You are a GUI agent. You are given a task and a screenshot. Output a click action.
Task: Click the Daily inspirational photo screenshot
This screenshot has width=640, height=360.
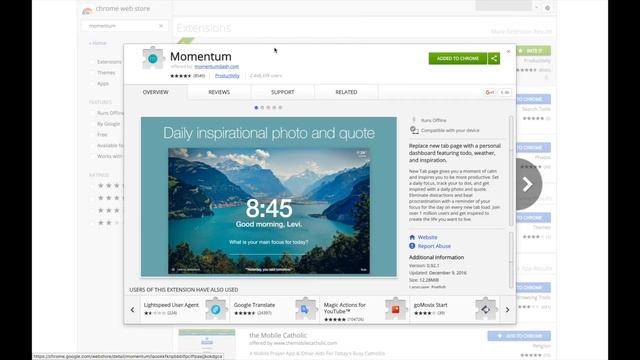(269, 197)
